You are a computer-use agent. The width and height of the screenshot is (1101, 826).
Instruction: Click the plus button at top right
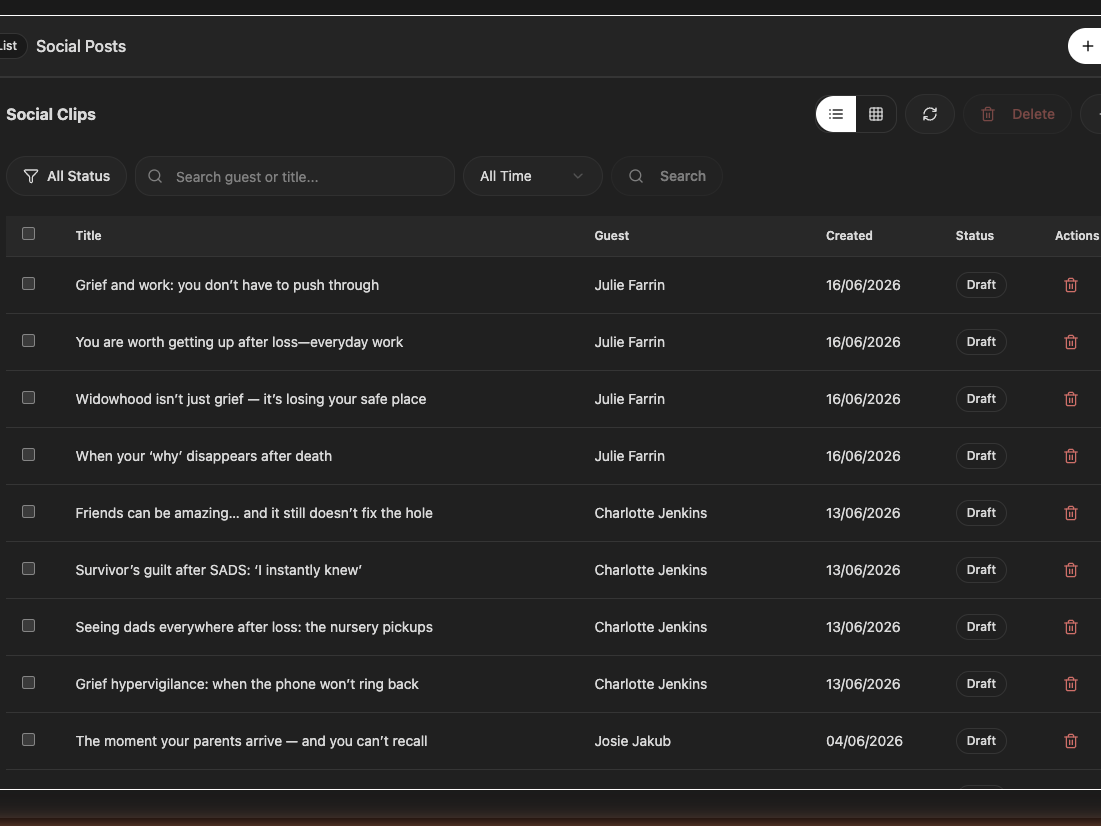point(1087,46)
